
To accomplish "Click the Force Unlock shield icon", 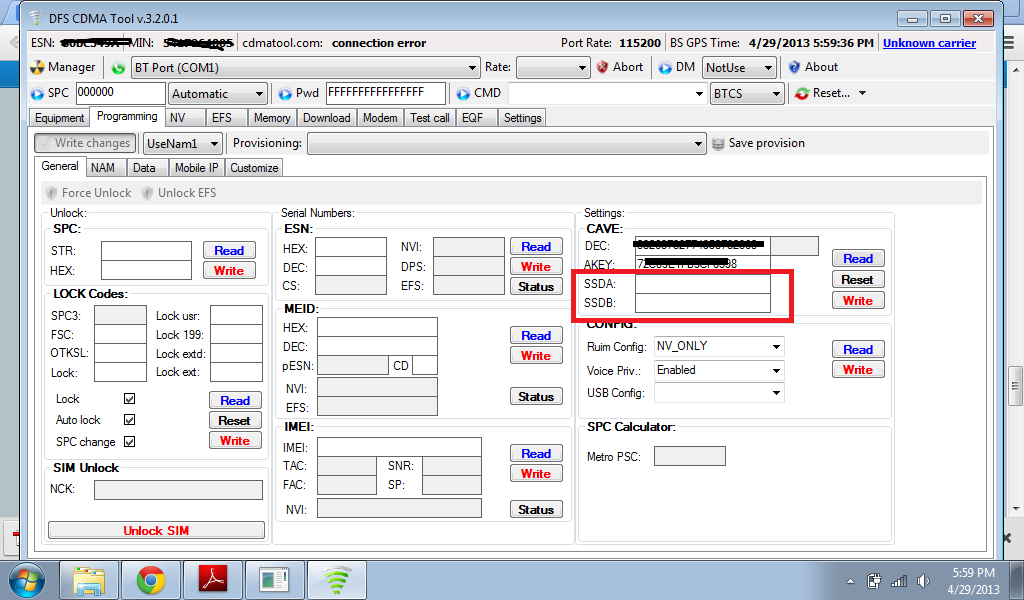I will (51, 193).
